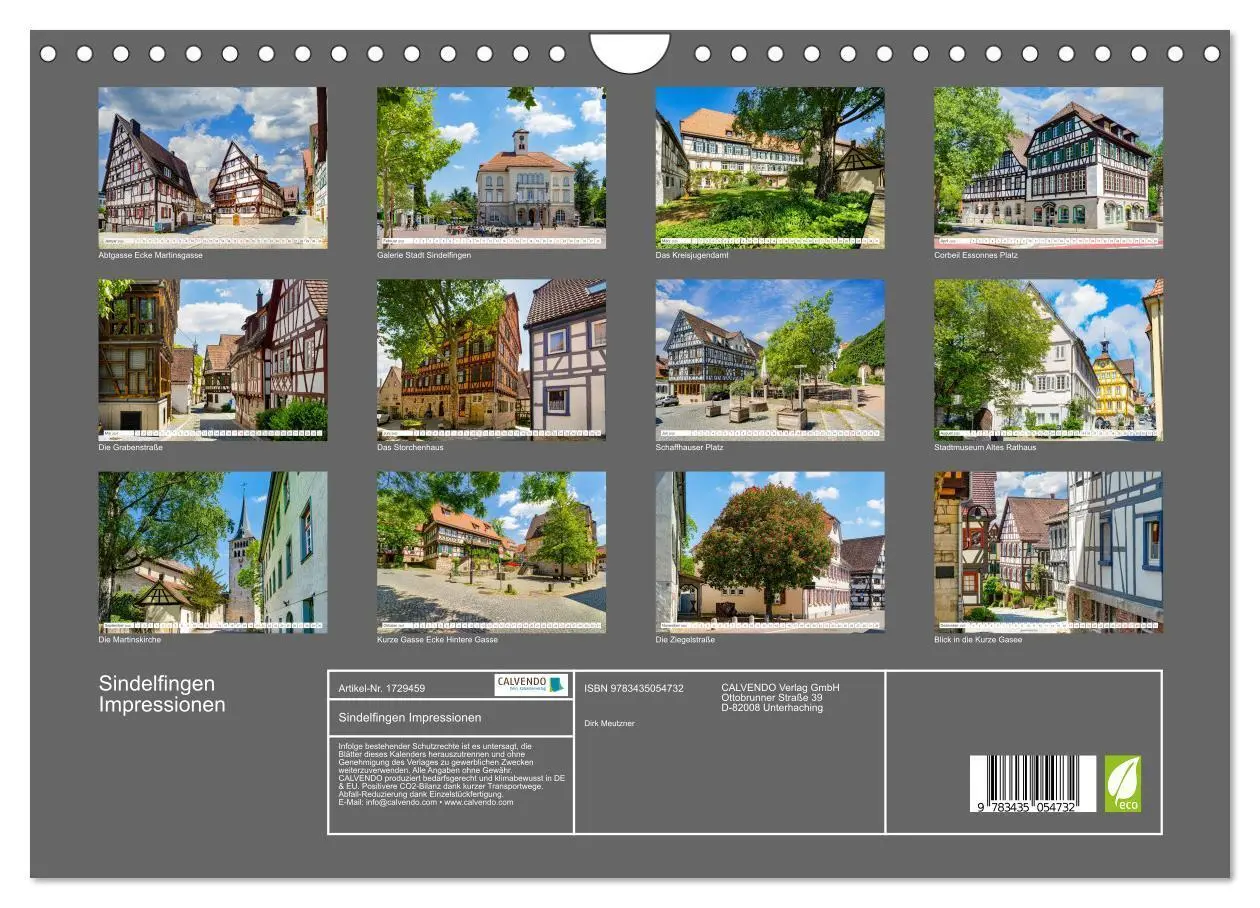Open the Galerie Stadt Sindelfingen photo

pos(491,168)
